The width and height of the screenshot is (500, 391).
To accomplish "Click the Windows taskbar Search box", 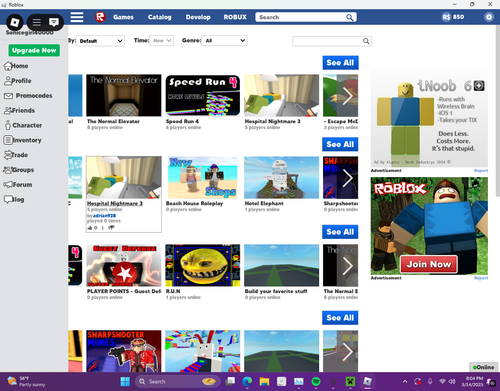I will click(178, 381).
